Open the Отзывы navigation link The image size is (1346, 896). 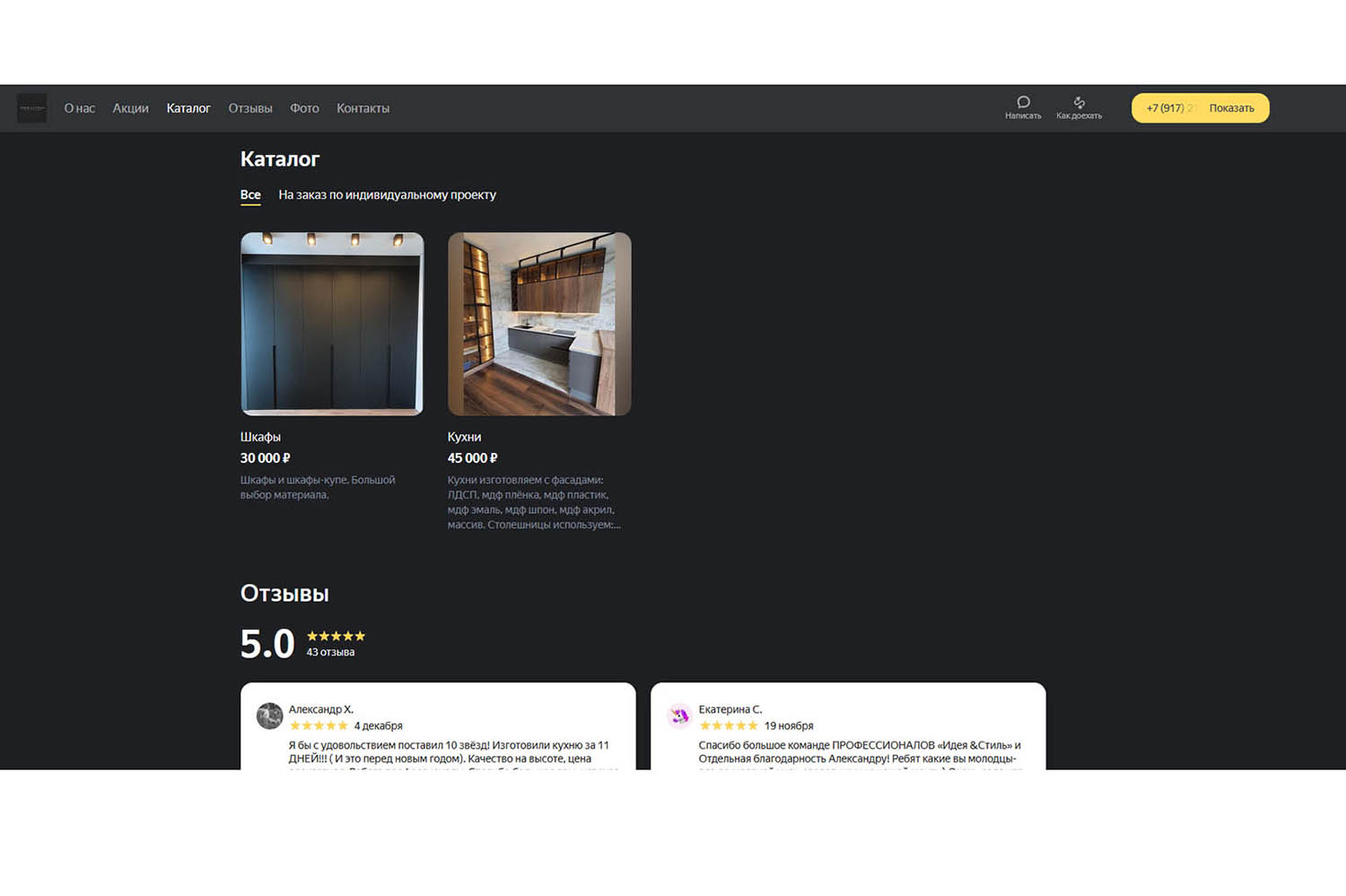250,109
